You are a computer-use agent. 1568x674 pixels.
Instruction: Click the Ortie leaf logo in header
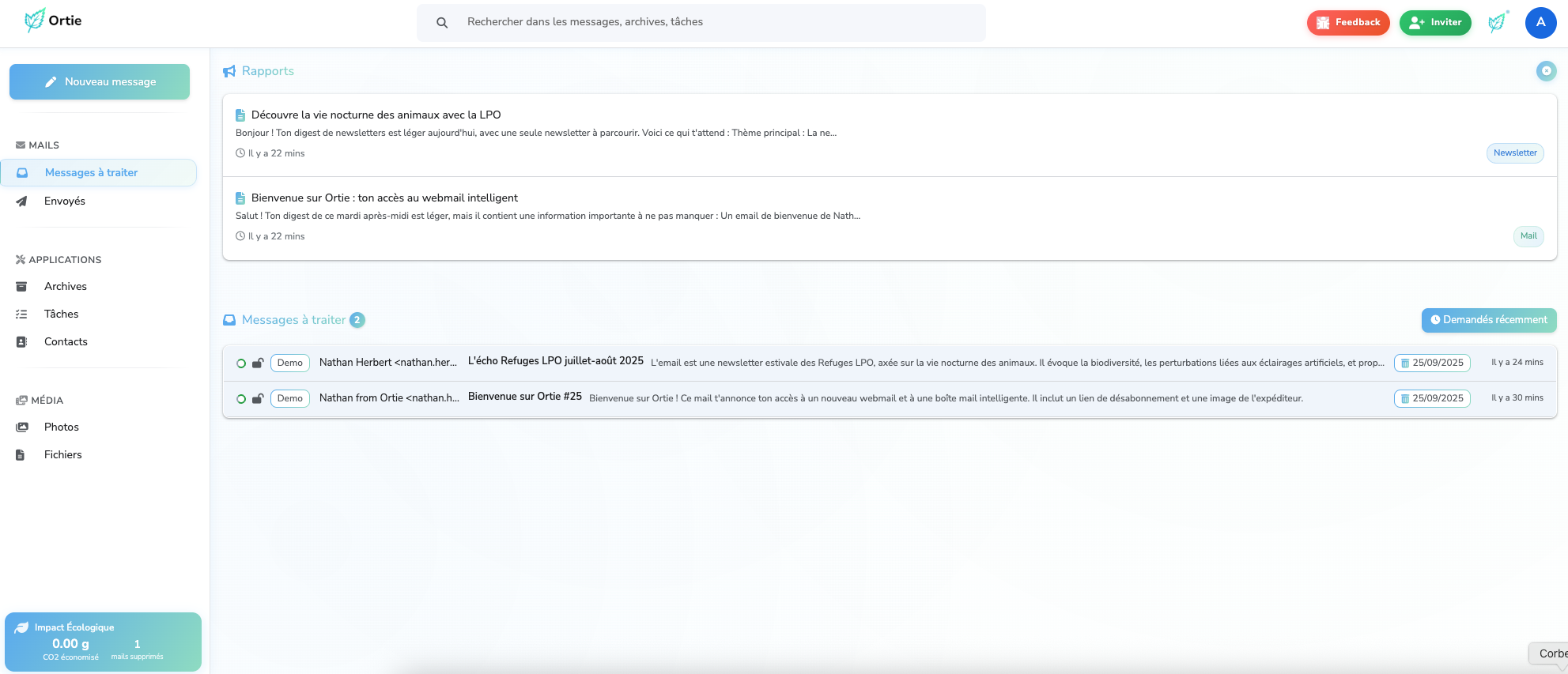[35, 21]
